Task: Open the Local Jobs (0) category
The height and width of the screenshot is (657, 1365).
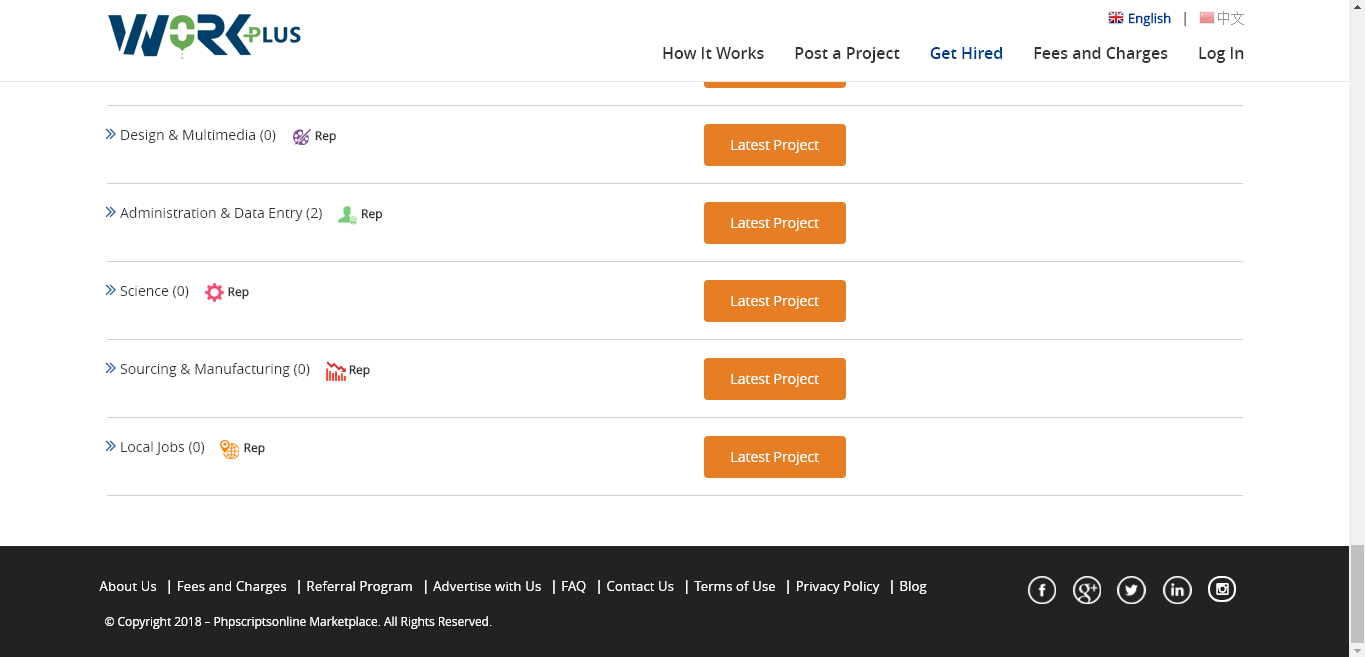Action: click(x=162, y=447)
